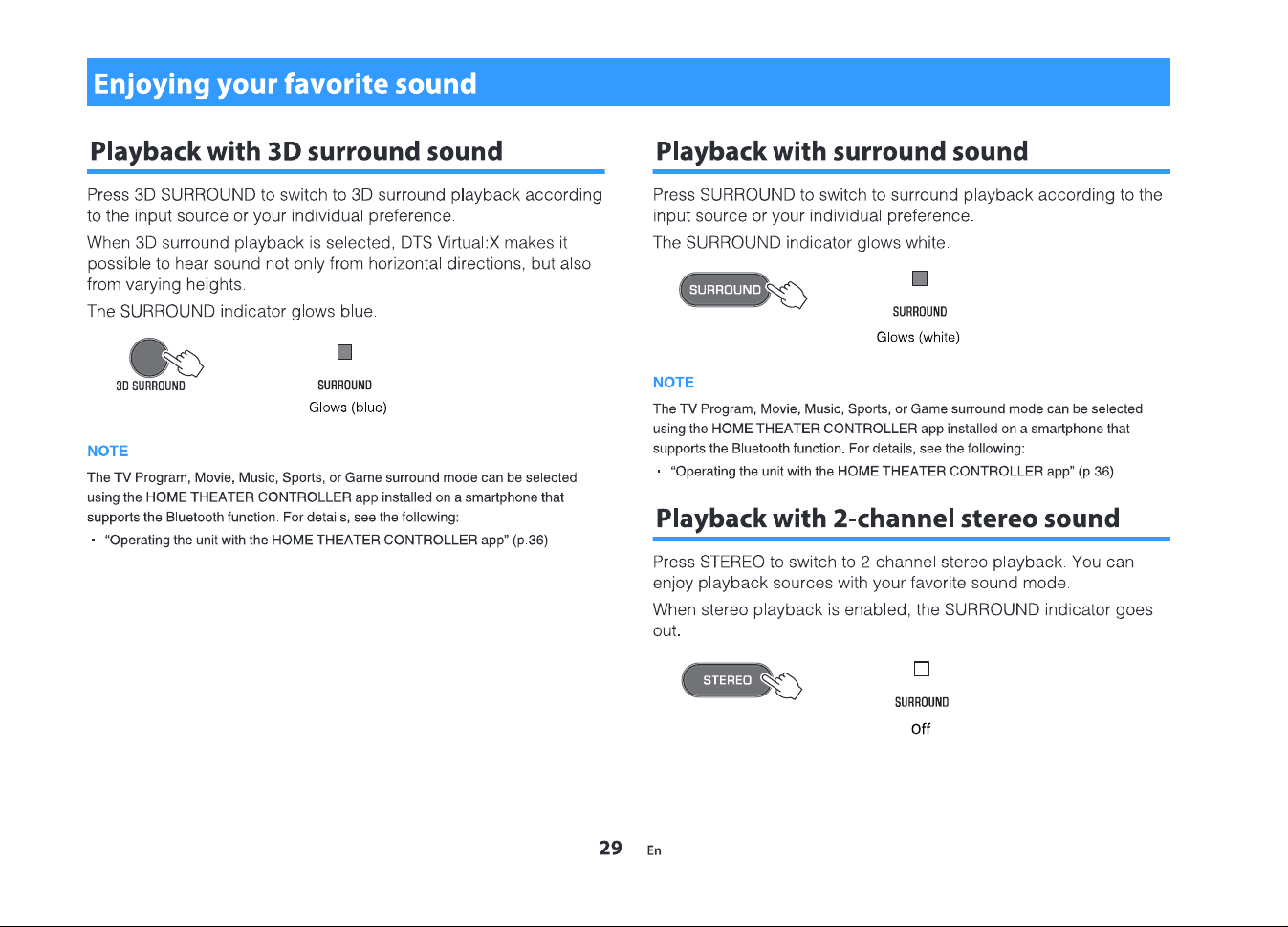
Task: Click the STEREO pill button illustration
Action: pos(728,680)
